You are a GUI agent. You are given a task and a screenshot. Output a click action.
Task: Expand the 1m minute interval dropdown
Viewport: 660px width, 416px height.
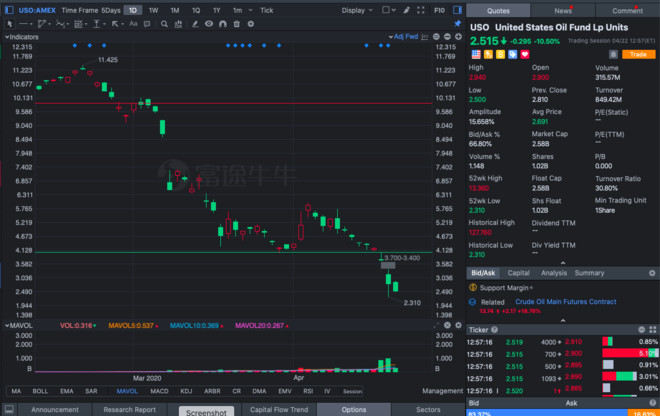click(240, 10)
